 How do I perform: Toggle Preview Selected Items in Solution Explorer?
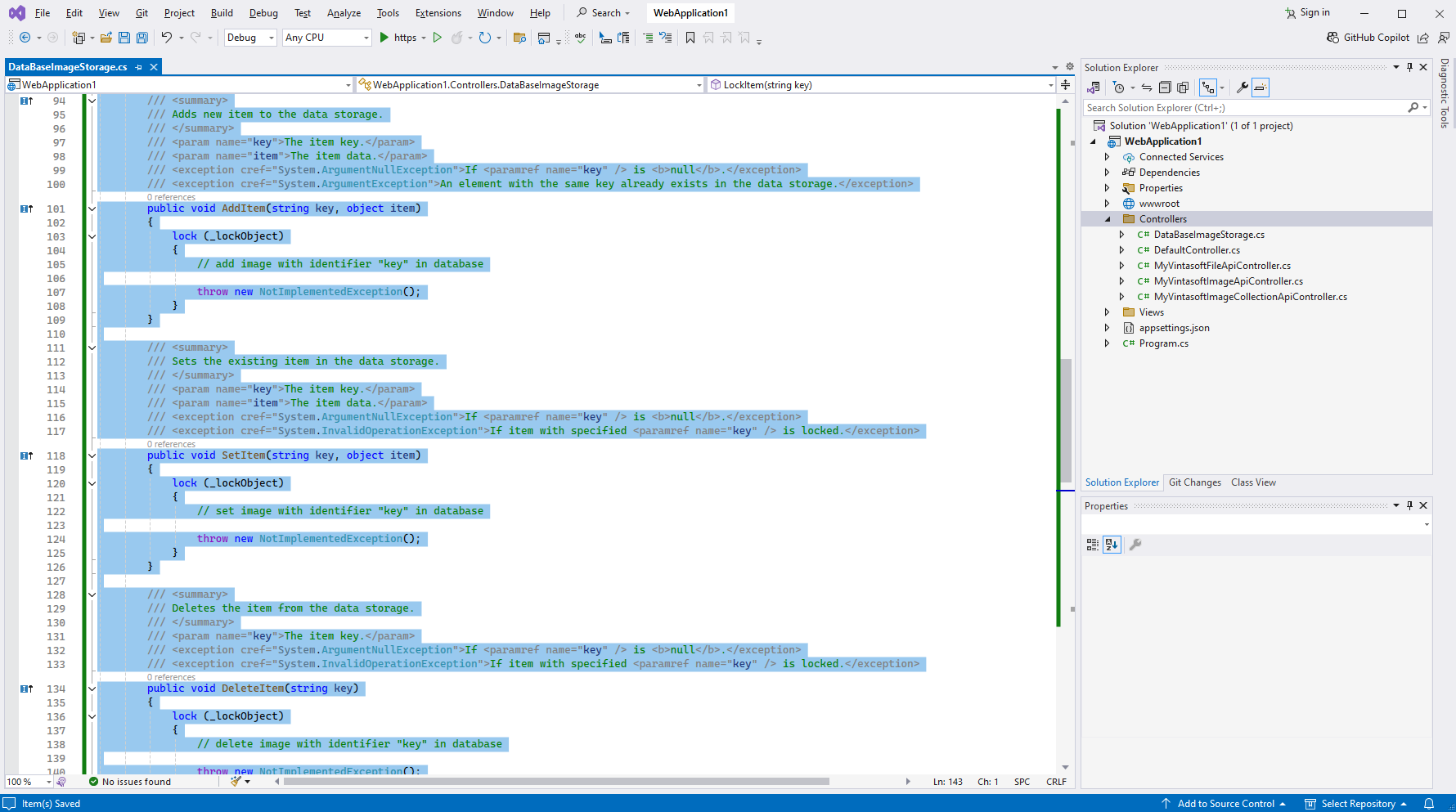pos(1261,87)
